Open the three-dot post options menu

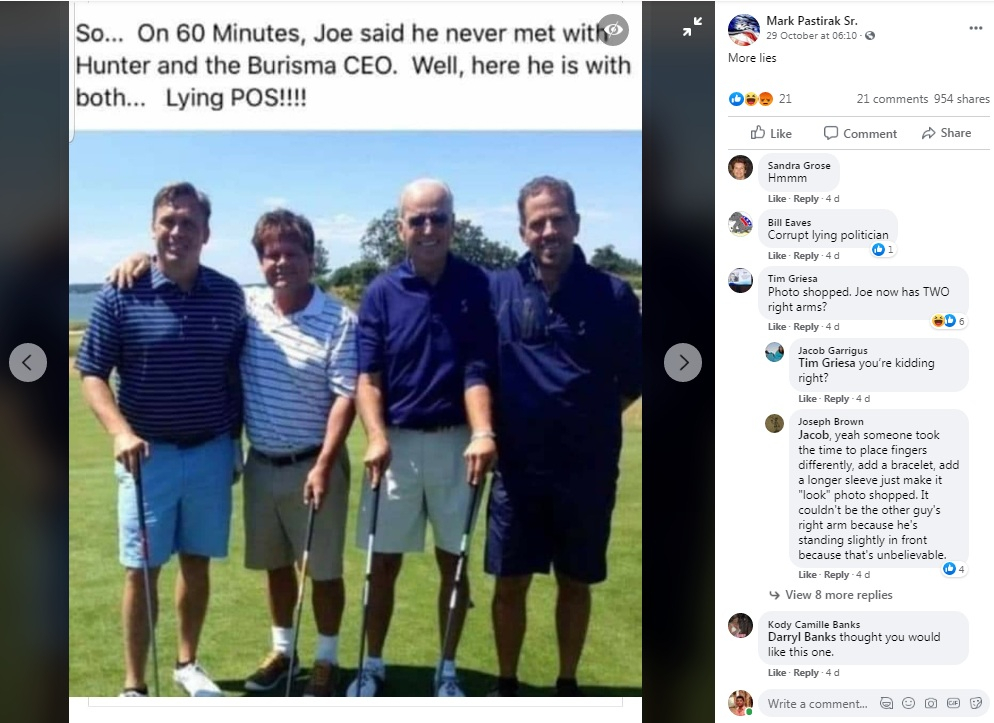(x=975, y=28)
